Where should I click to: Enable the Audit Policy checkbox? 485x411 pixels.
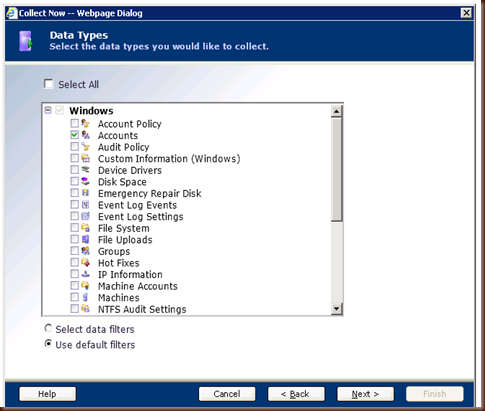pyautogui.click(x=75, y=147)
